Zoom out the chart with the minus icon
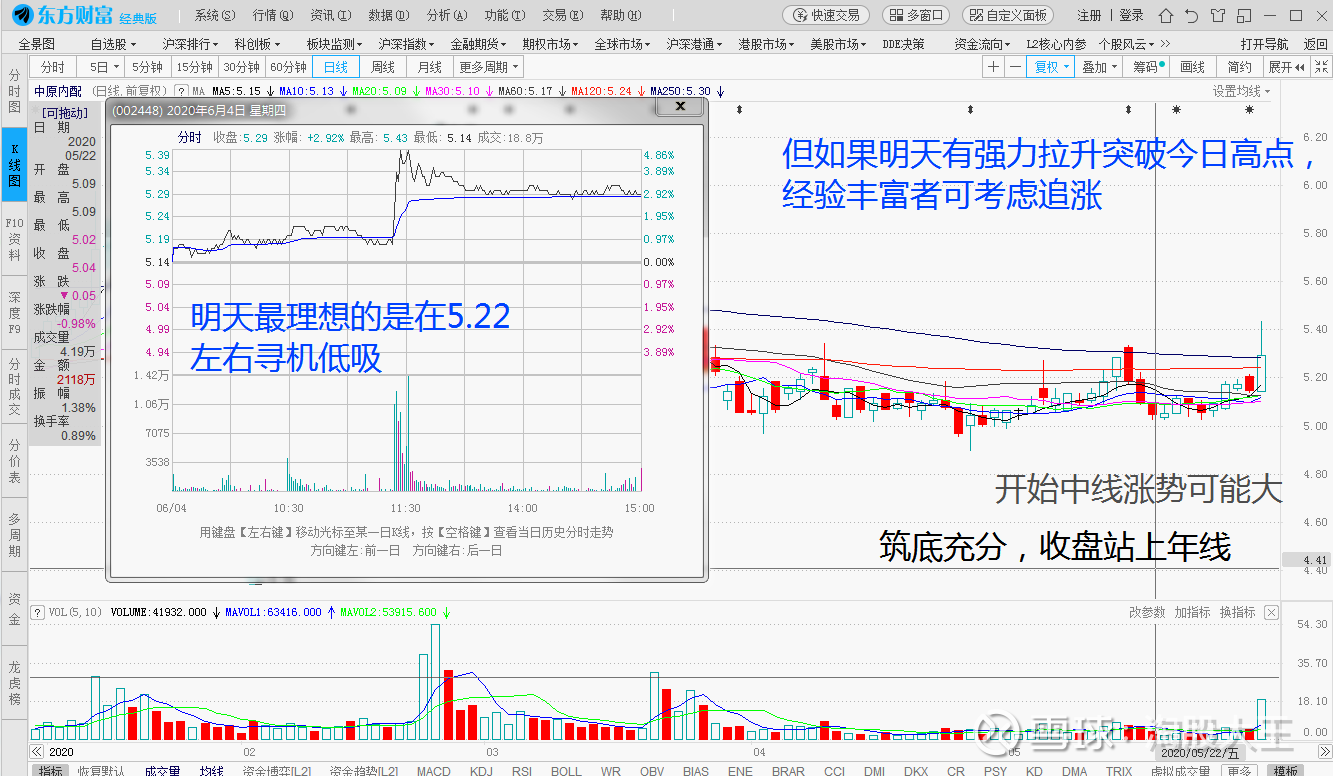Screen dimensions: 1333x776 [1015, 67]
